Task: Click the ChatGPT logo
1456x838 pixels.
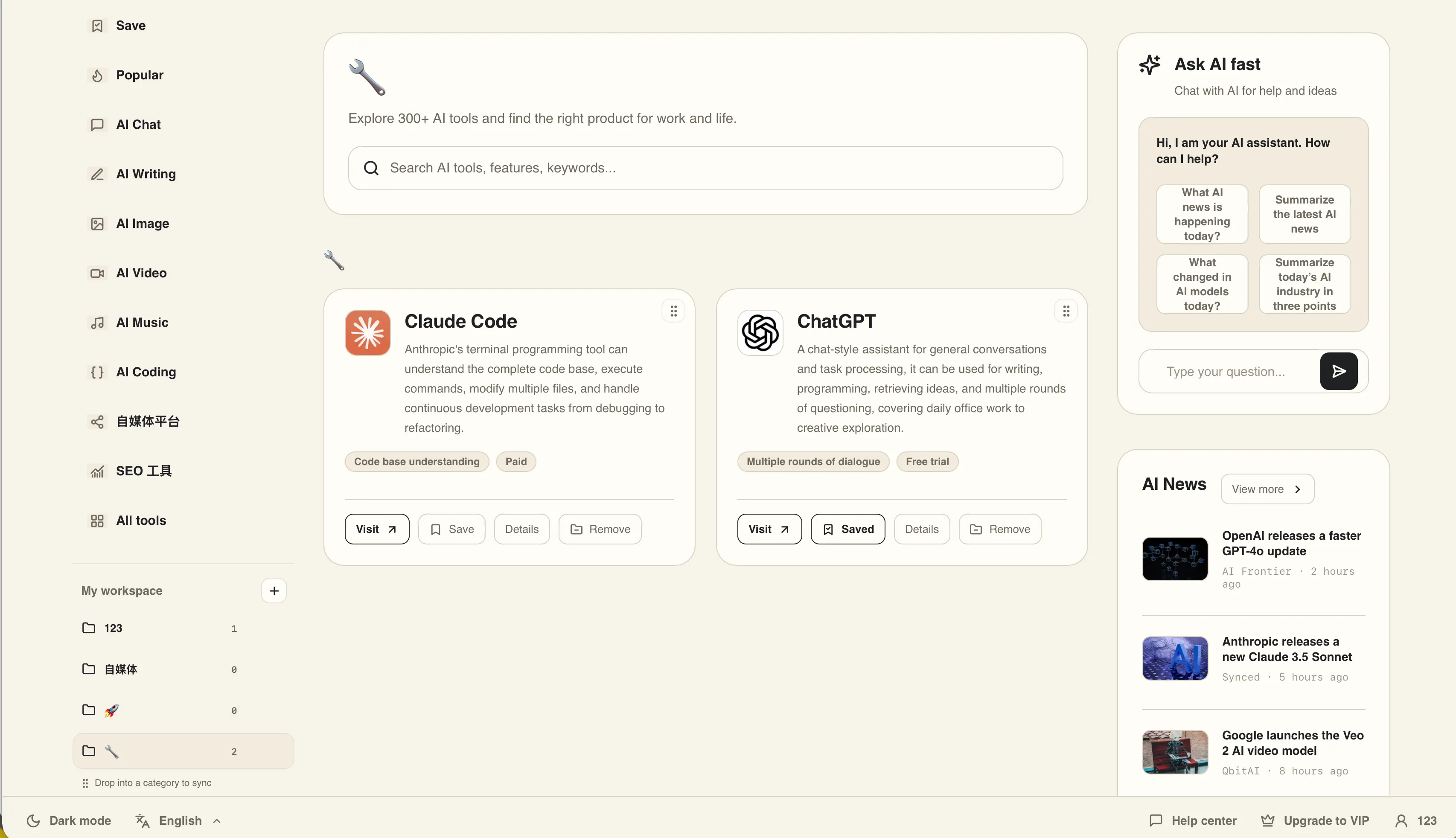Action: (760, 333)
